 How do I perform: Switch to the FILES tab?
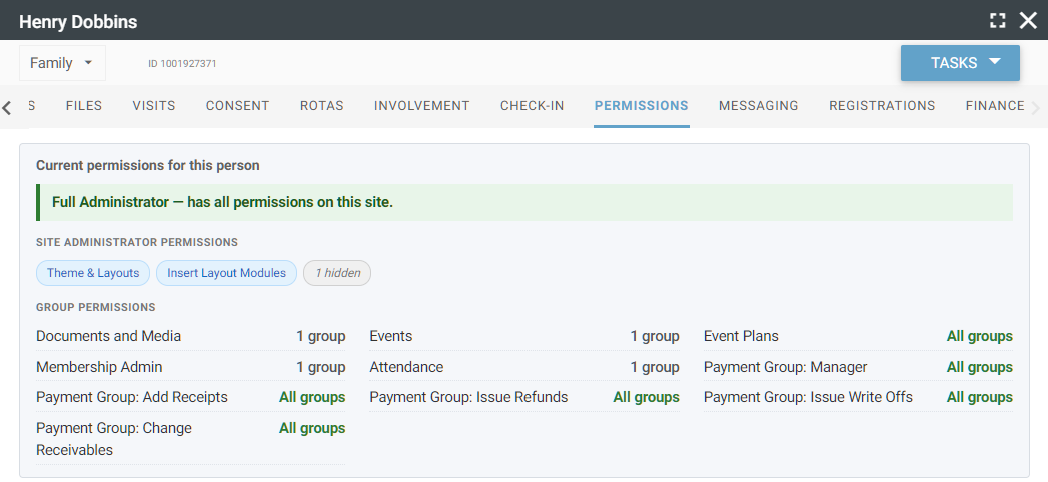pos(84,106)
